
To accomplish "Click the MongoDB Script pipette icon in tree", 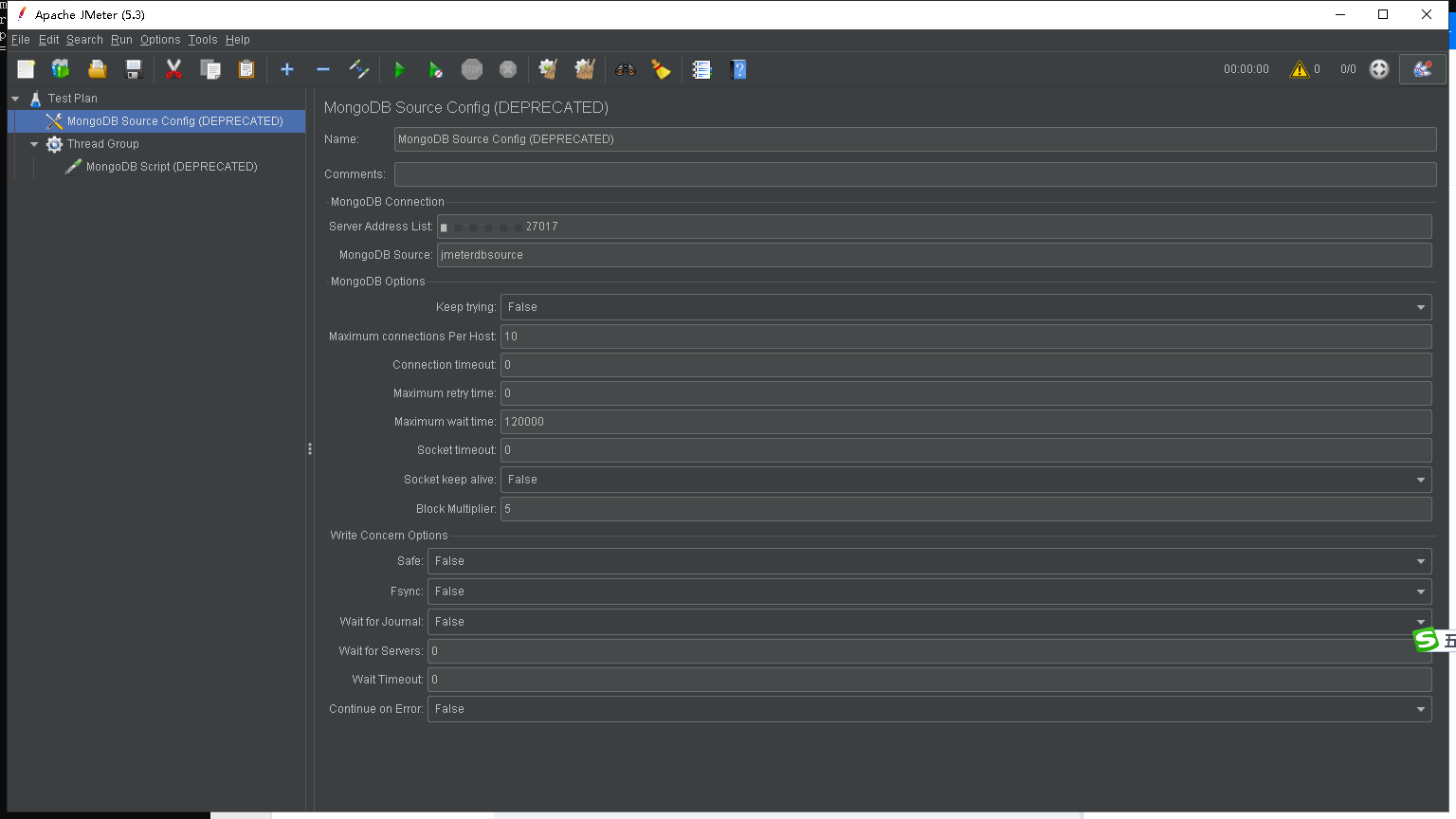I will tap(73, 167).
